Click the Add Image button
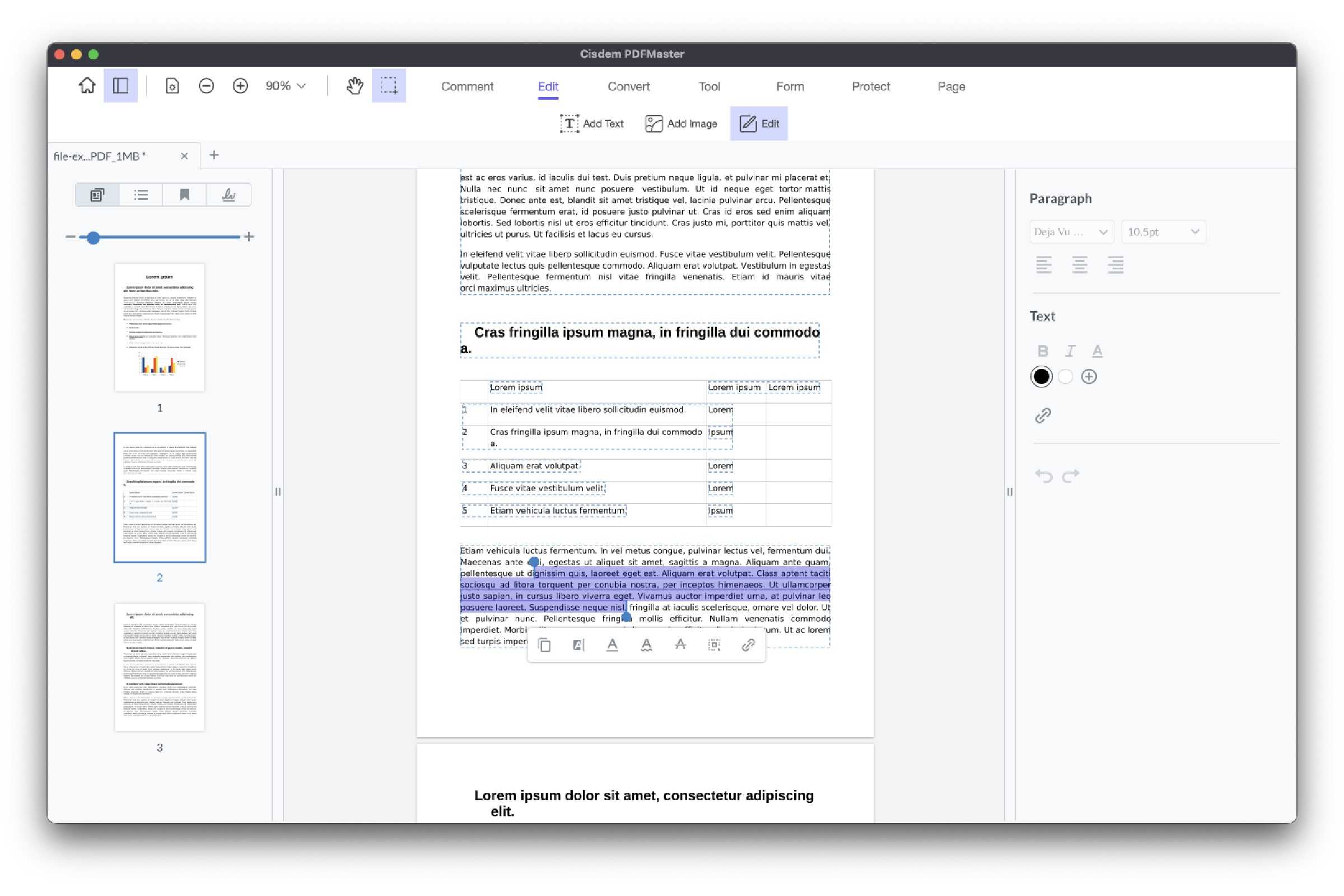This screenshot has width=1344, height=896. tap(680, 123)
